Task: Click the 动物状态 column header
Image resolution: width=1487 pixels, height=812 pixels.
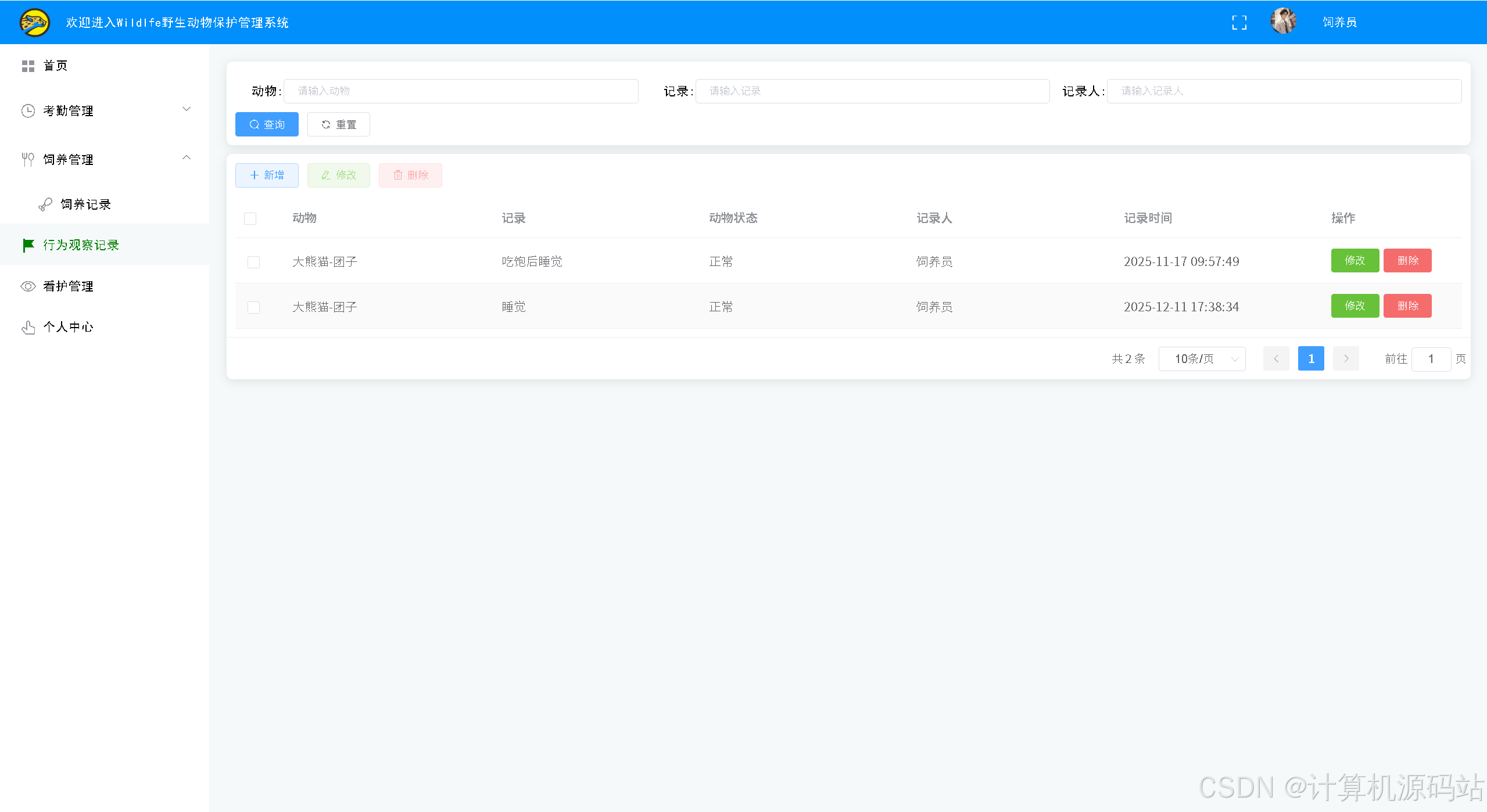Action: tap(733, 218)
